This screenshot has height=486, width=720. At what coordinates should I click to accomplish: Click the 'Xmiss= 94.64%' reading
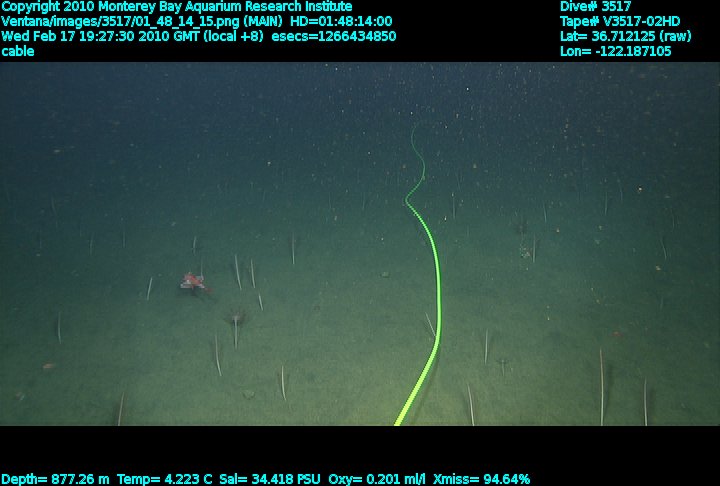click(482, 480)
